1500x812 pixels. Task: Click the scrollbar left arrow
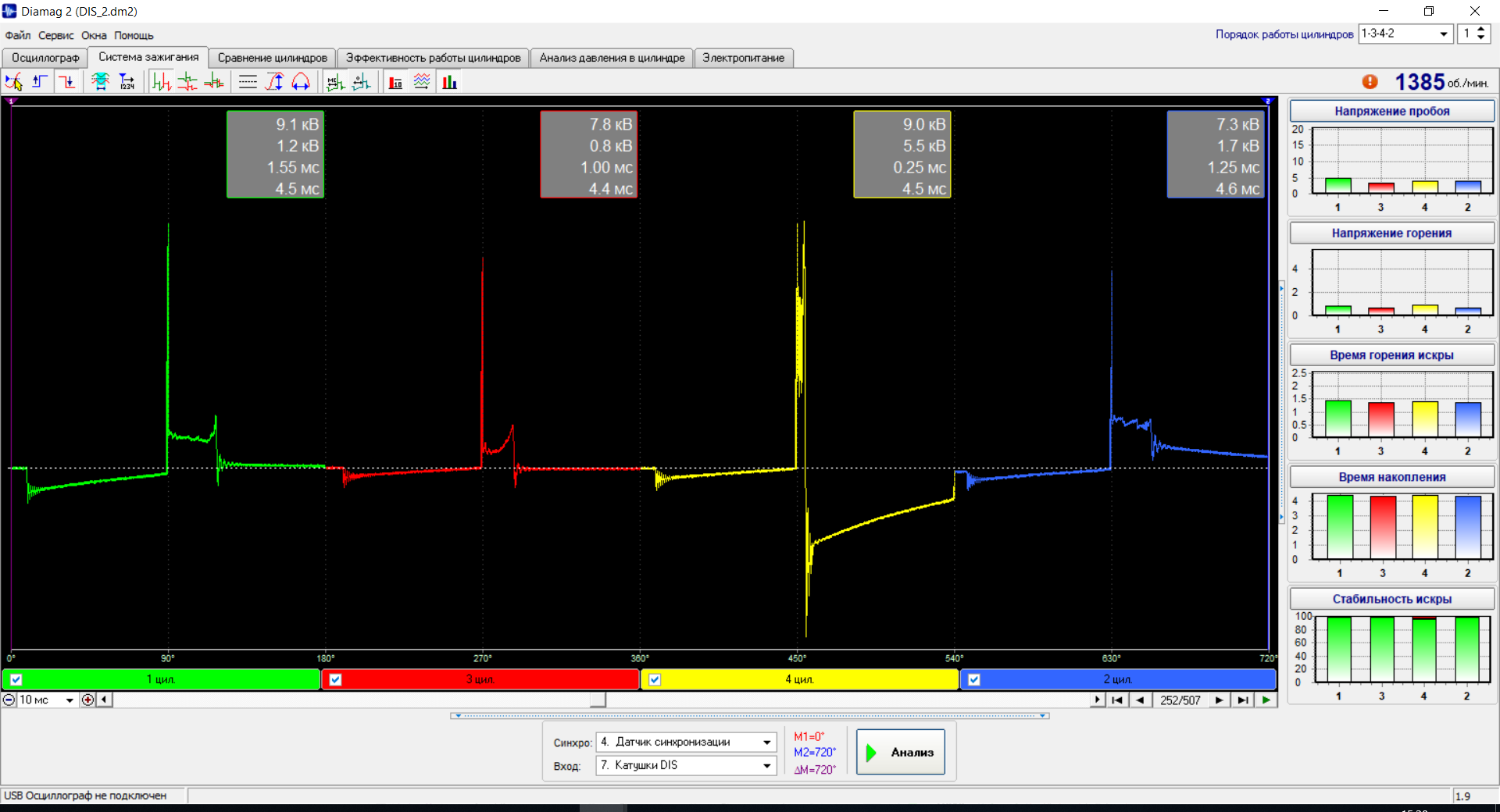coord(104,700)
